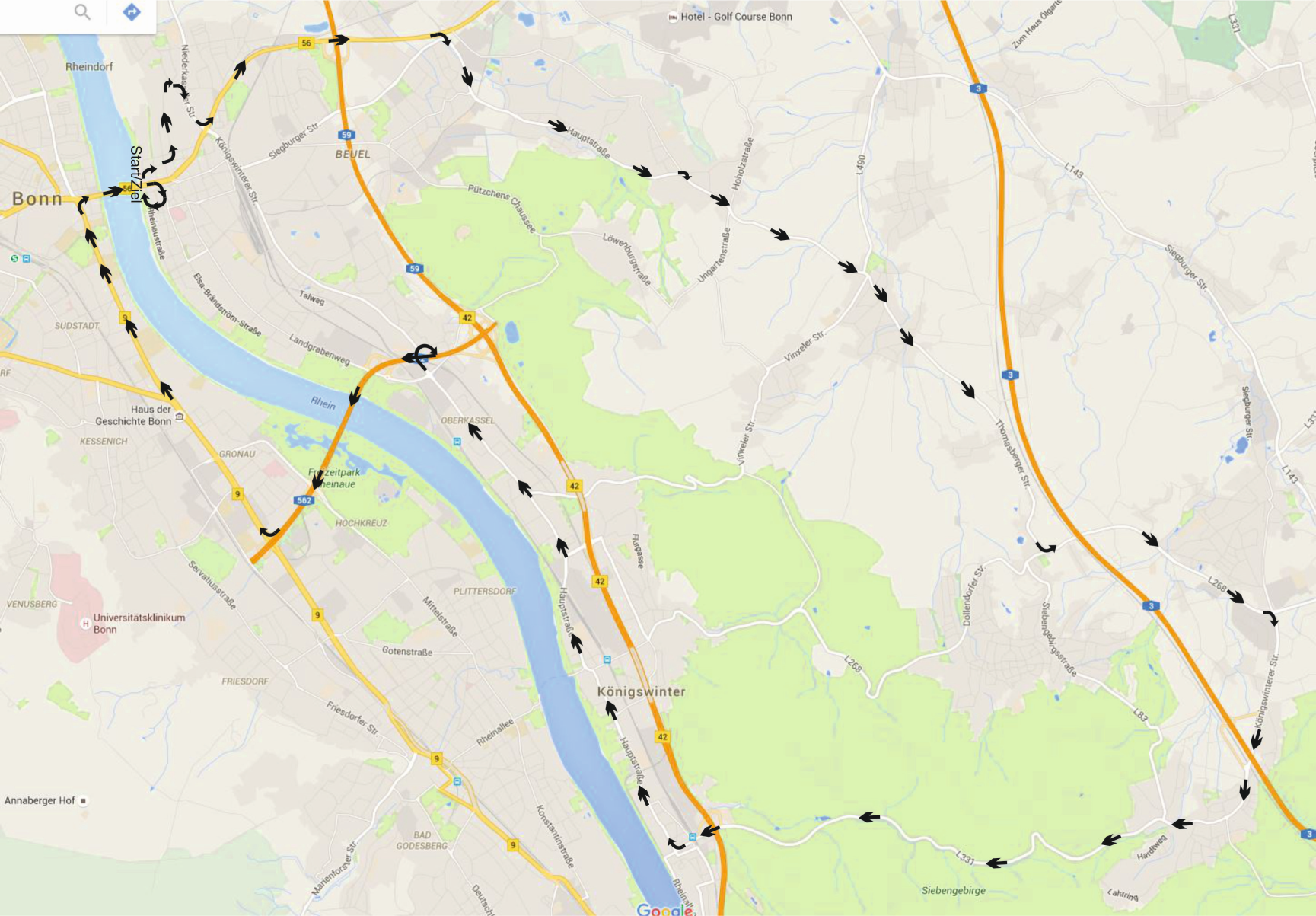
Task: Click the Haus der Geschichte Bonn museum icon
Action: pyautogui.click(x=180, y=417)
